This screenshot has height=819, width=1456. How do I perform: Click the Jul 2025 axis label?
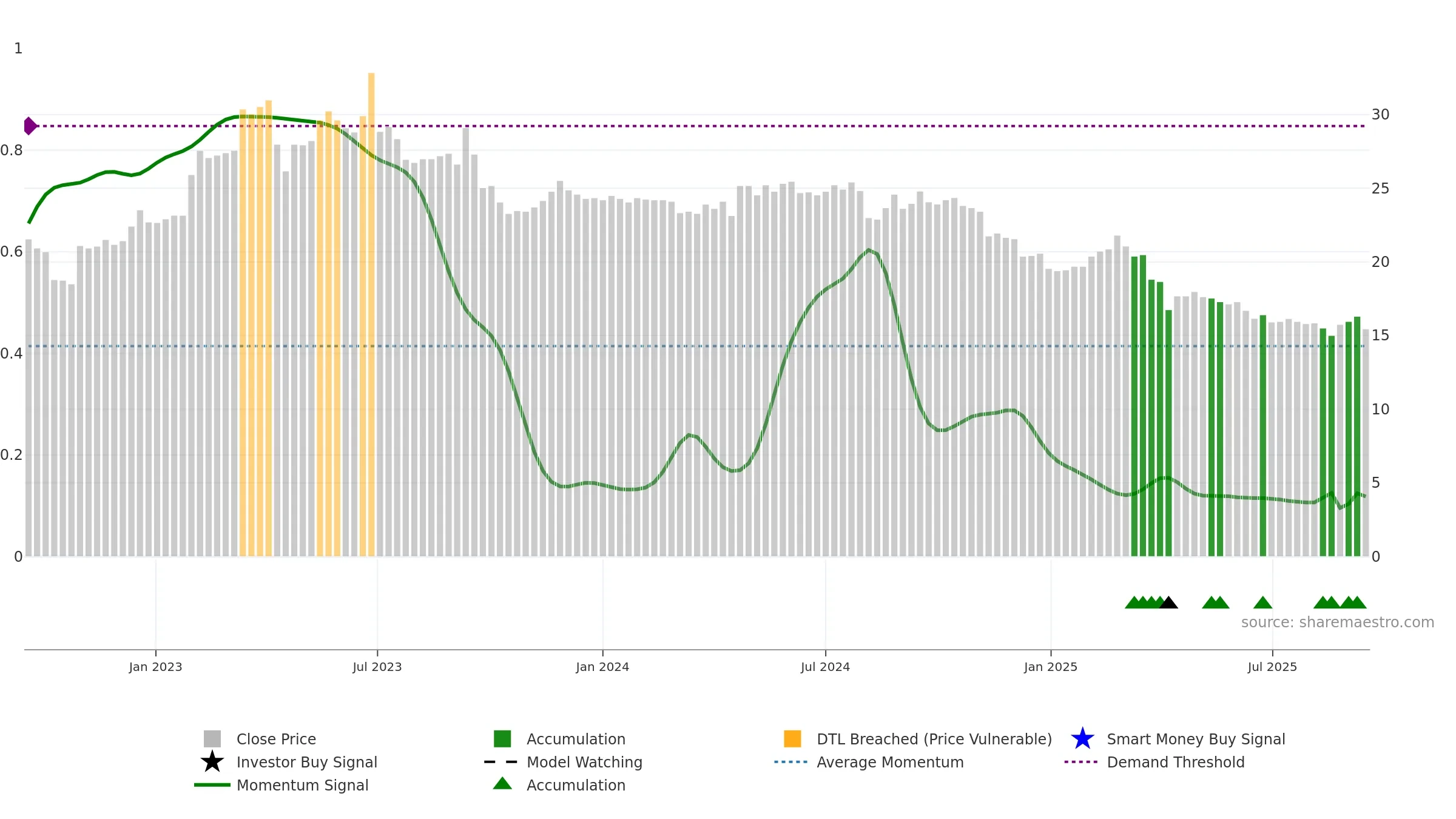[1272, 667]
